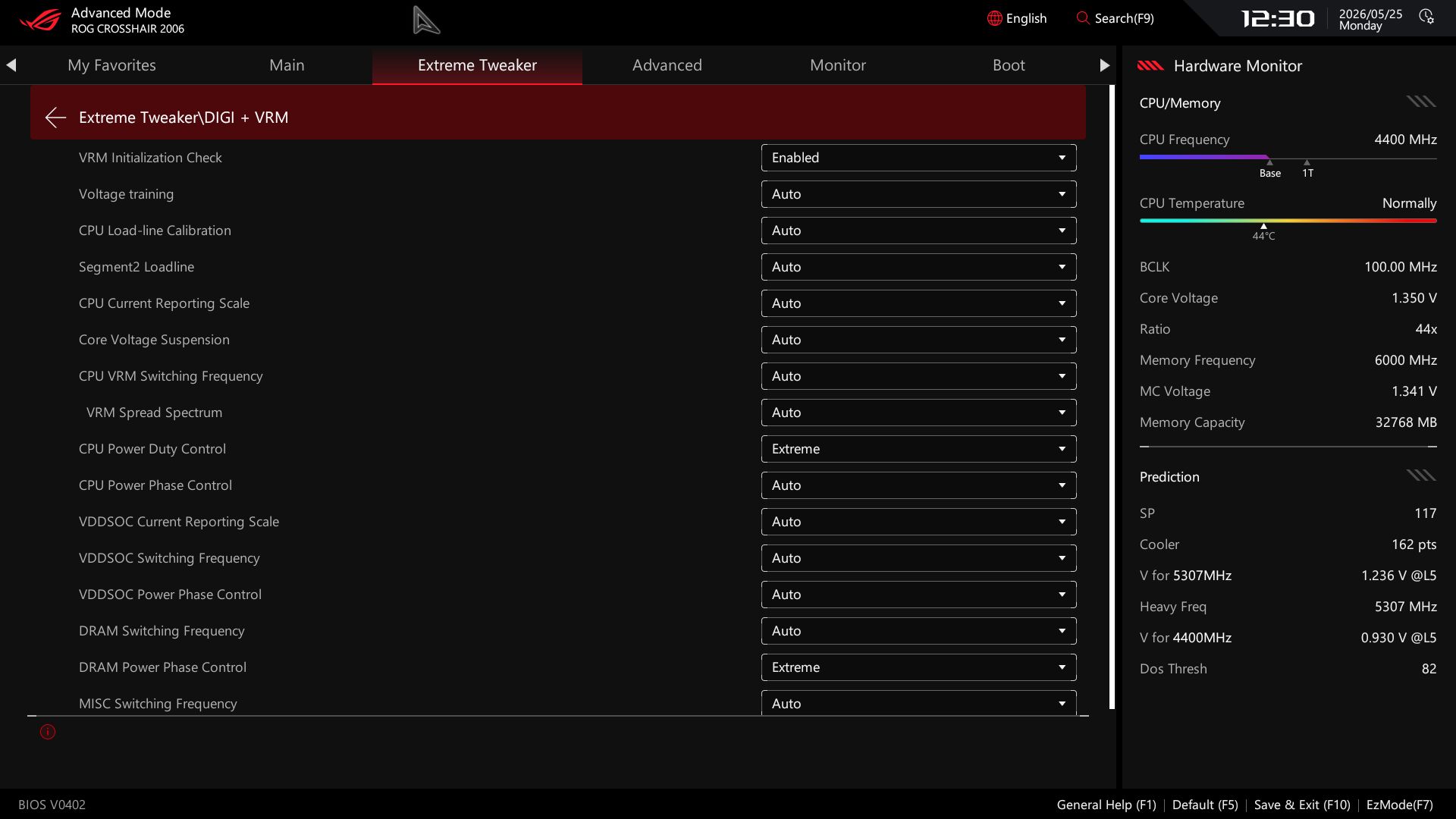Open CPU Power Duty Control dropdown
This screenshot has width=1456, height=819.
[x=918, y=449]
